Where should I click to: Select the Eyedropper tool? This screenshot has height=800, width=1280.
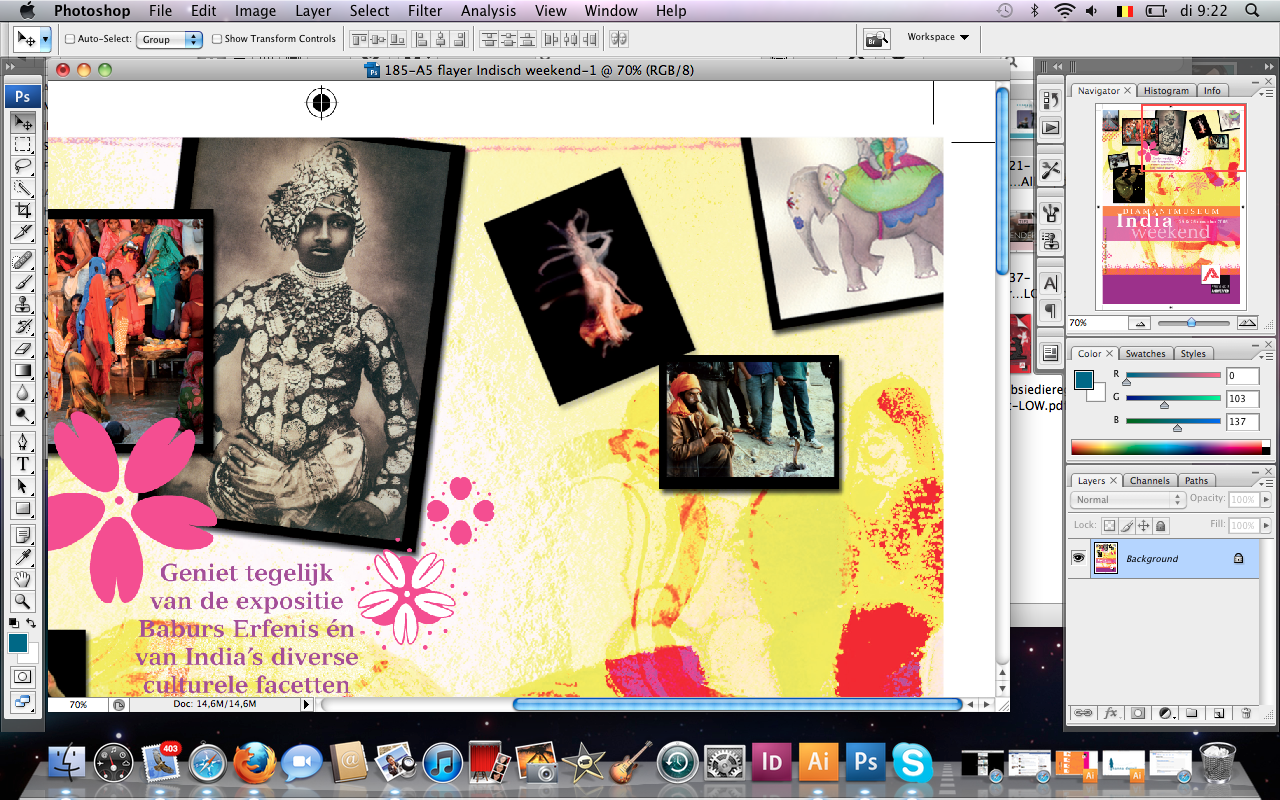coord(22,556)
